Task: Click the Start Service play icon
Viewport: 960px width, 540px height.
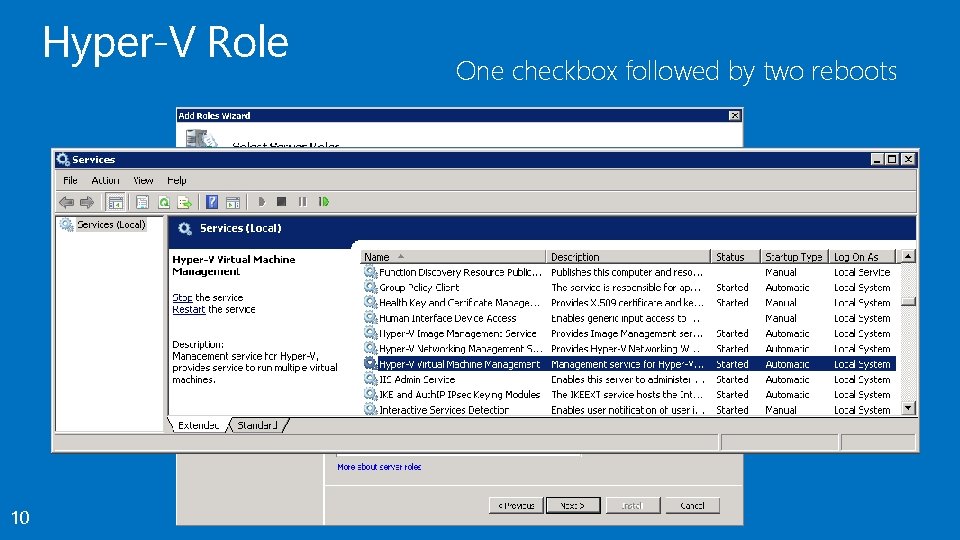Action: pyautogui.click(x=261, y=201)
